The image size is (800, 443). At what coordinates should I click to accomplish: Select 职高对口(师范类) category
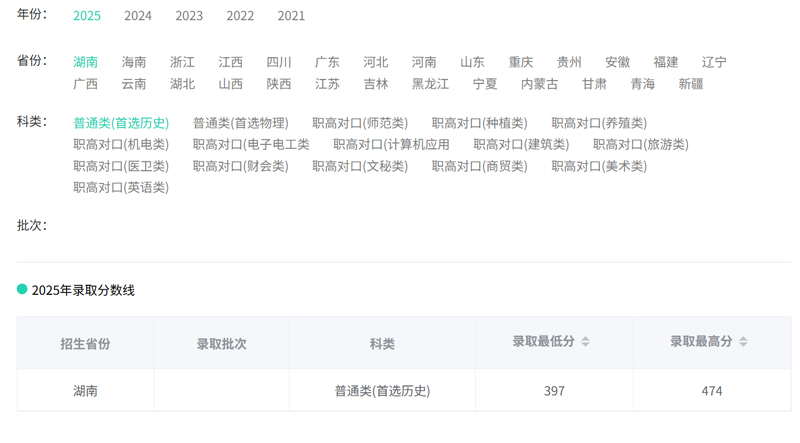pyautogui.click(x=360, y=123)
